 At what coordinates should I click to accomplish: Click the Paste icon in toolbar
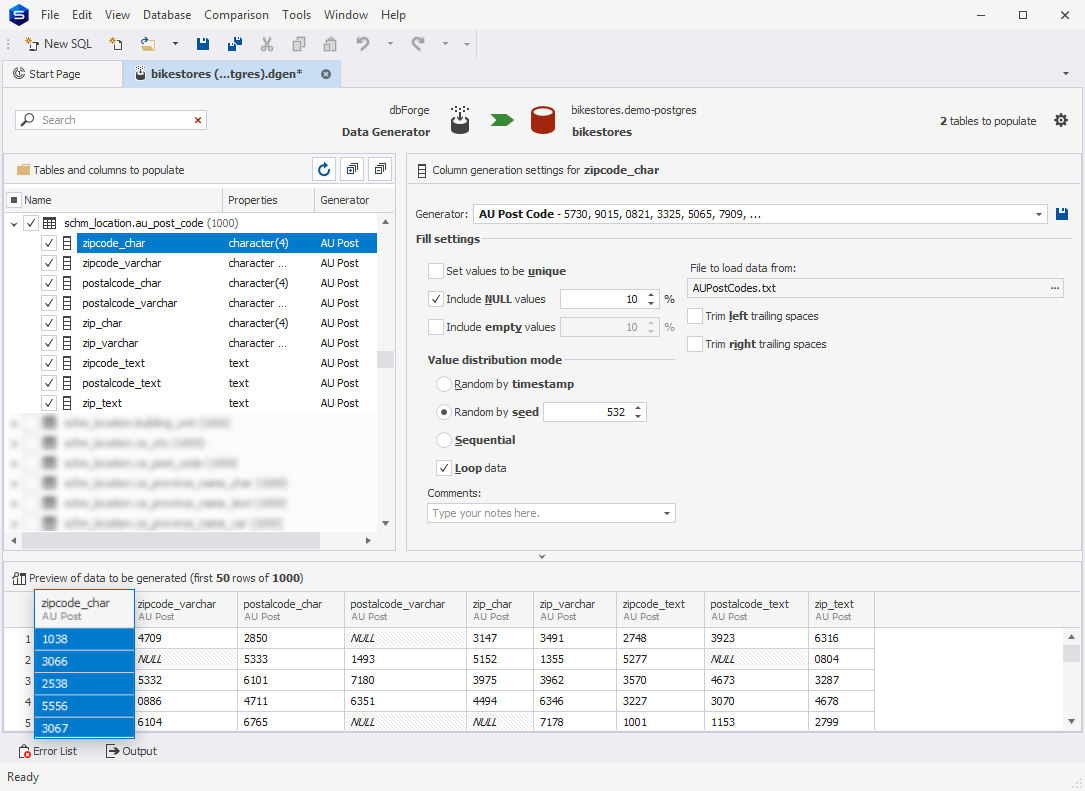point(330,44)
